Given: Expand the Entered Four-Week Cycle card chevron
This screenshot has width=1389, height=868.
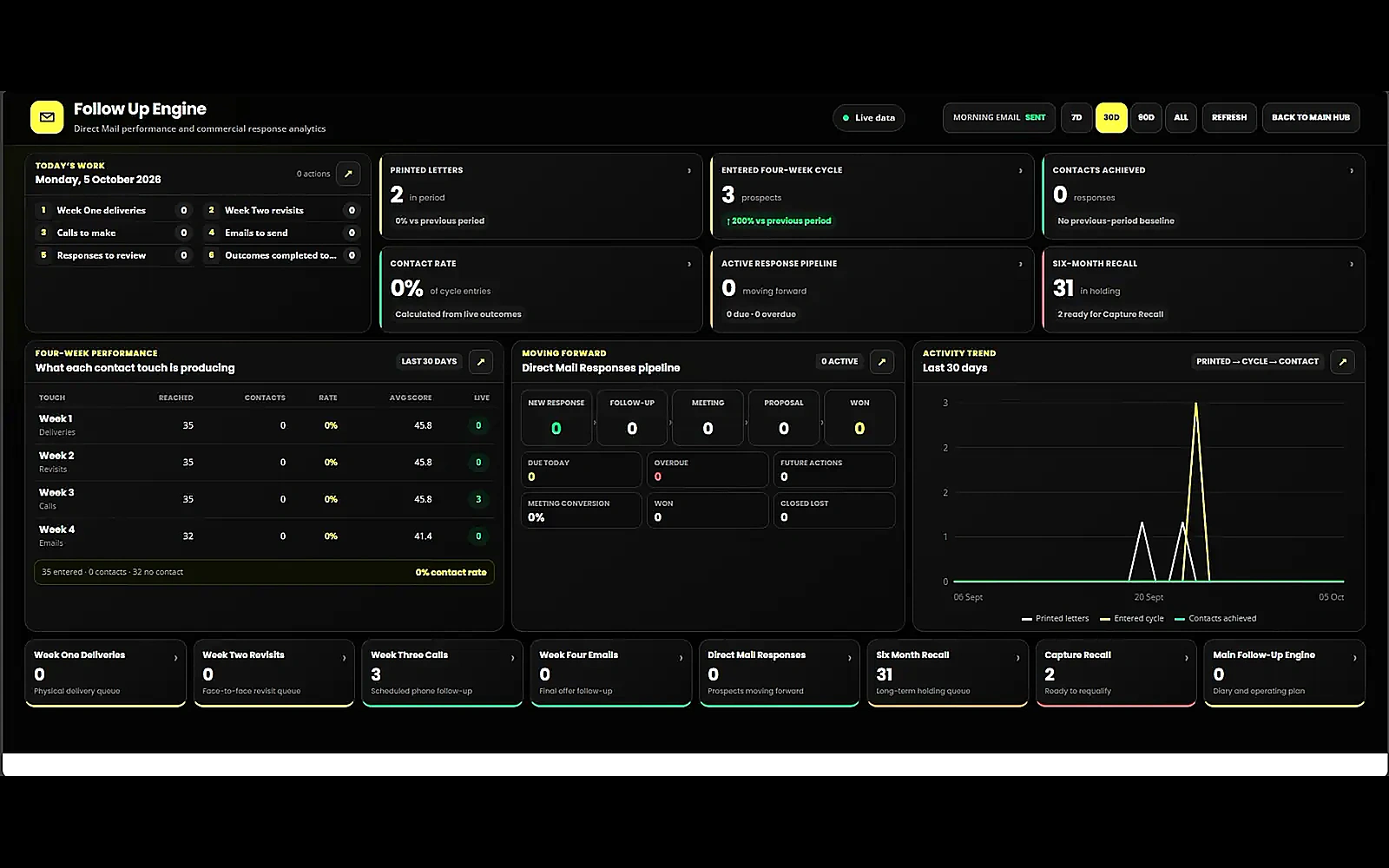Looking at the screenshot, I should coord(1020,171).
